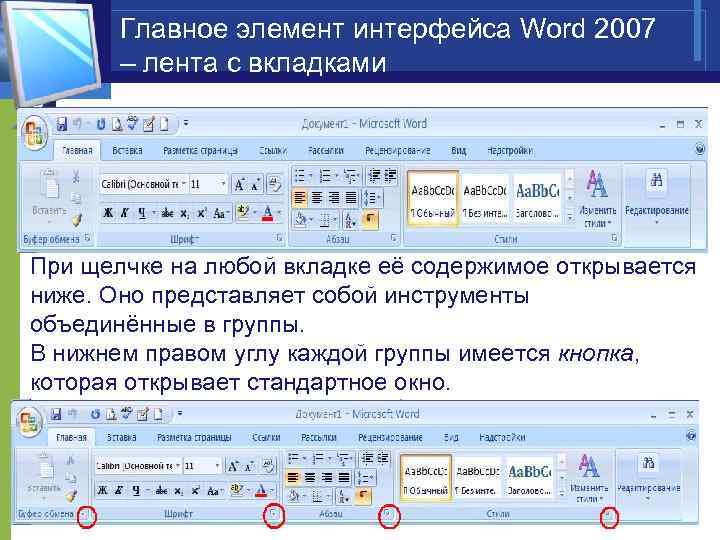Screen dimensions: 720x540
Task: Click Grow Font icon in the upper ribbon
Action: pos(240,185)
